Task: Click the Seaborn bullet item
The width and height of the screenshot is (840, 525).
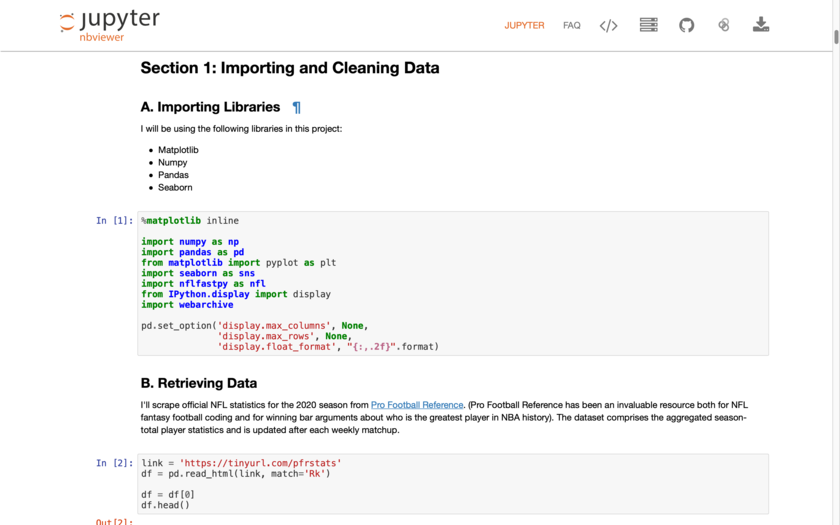Action: 175,188
